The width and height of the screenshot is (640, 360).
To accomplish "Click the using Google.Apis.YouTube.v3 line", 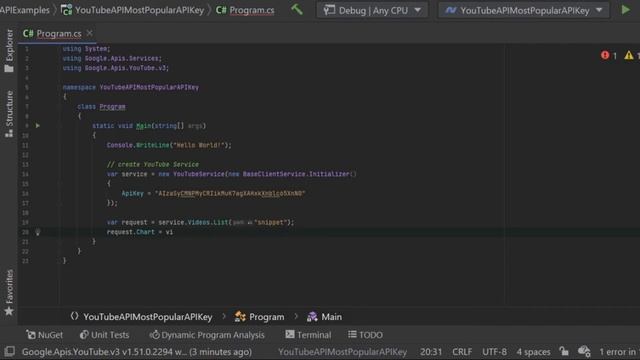I will click(116, 68).
